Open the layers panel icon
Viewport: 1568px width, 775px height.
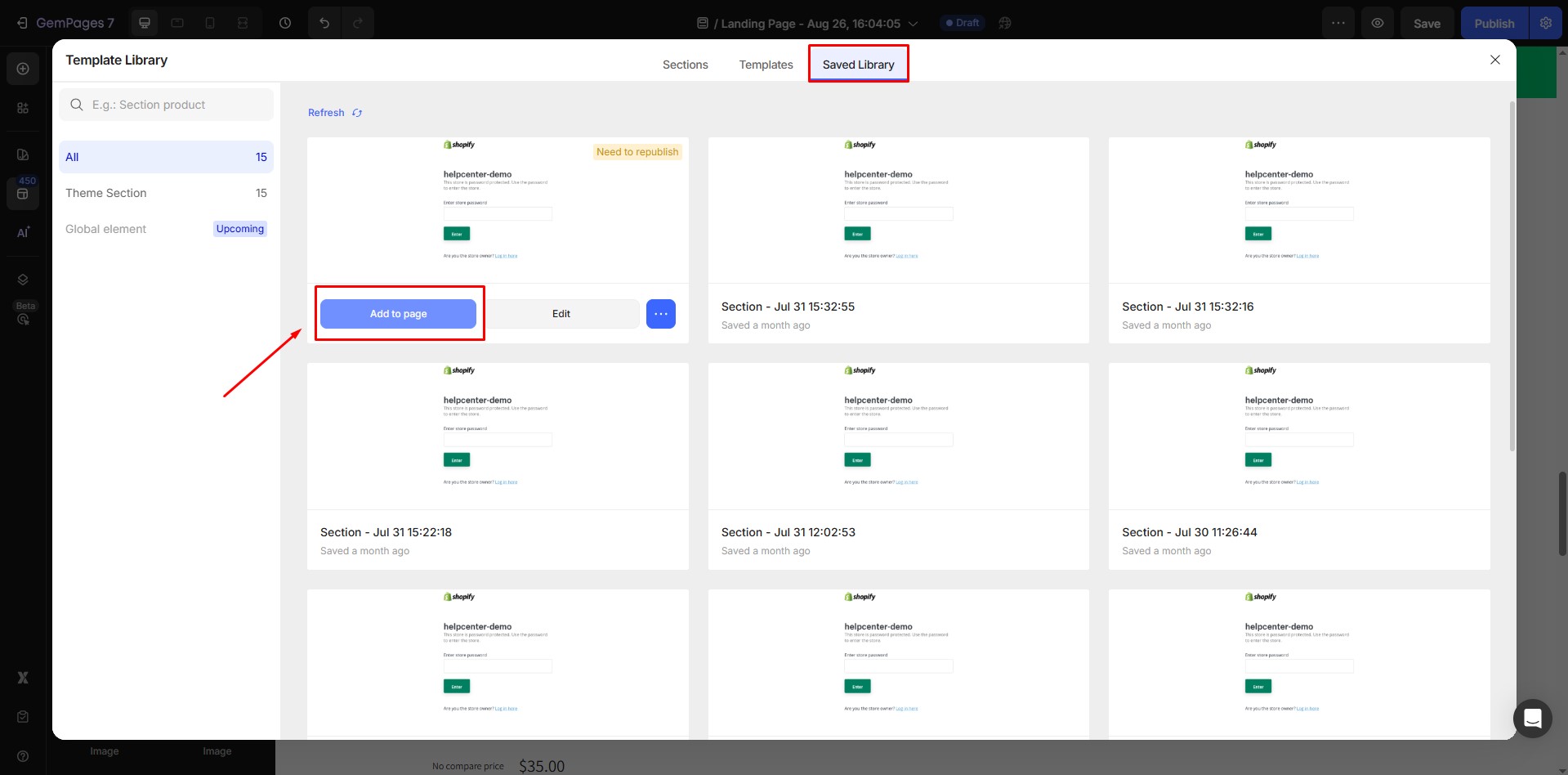coord(23,280)
